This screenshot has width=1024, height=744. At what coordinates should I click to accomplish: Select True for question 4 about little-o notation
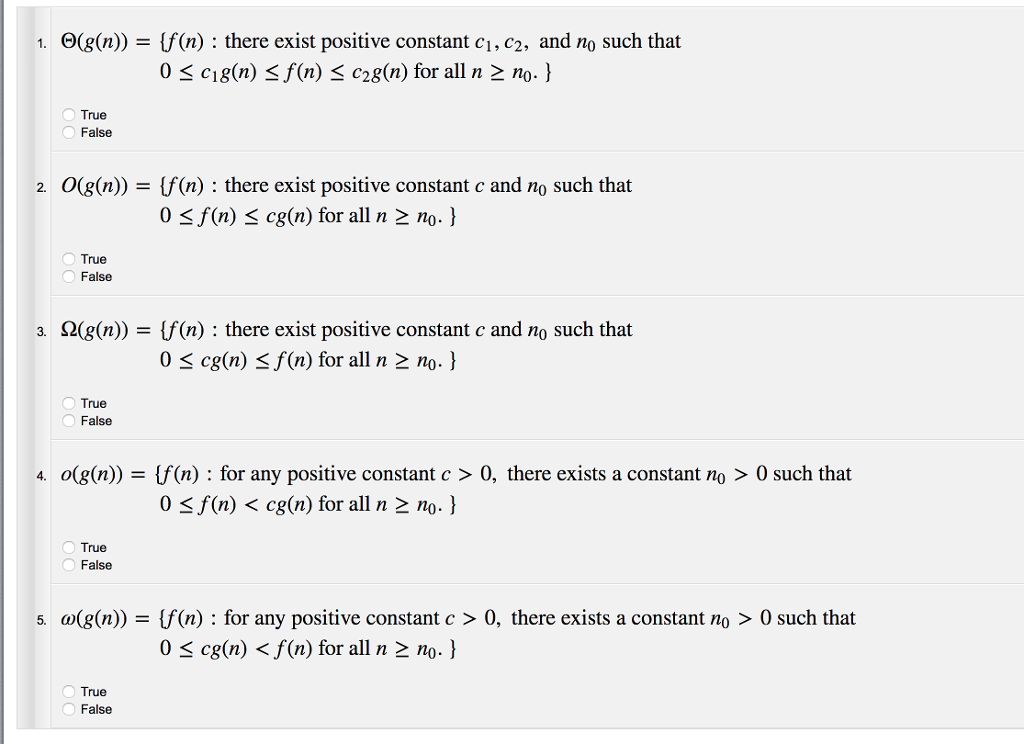(68, 547)
